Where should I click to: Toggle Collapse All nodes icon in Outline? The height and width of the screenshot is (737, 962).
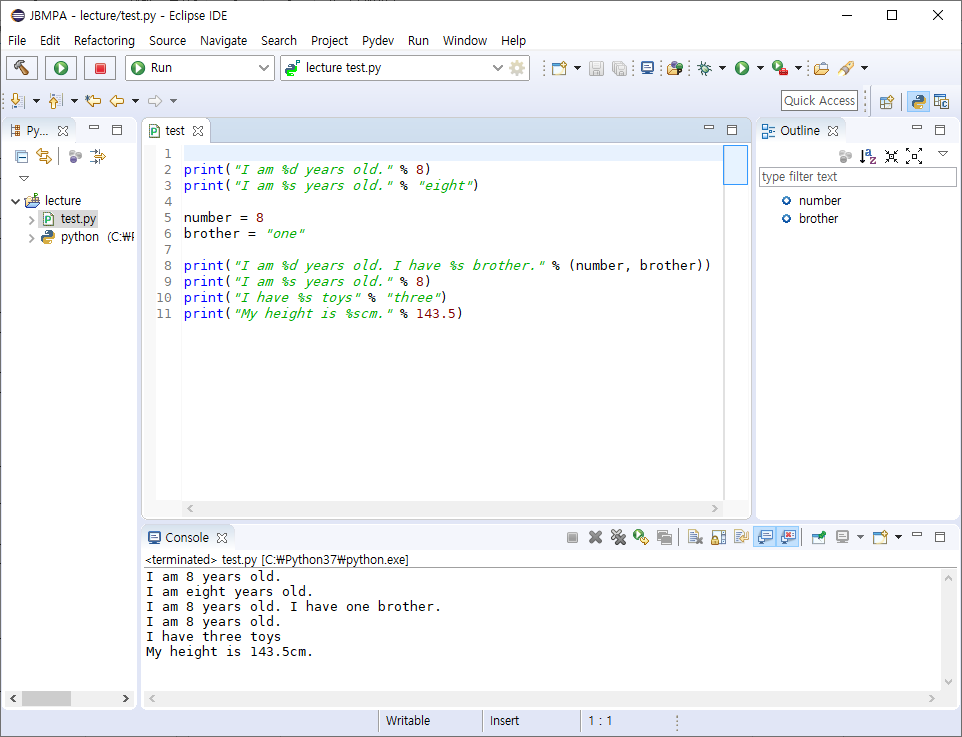pos(891,156)
